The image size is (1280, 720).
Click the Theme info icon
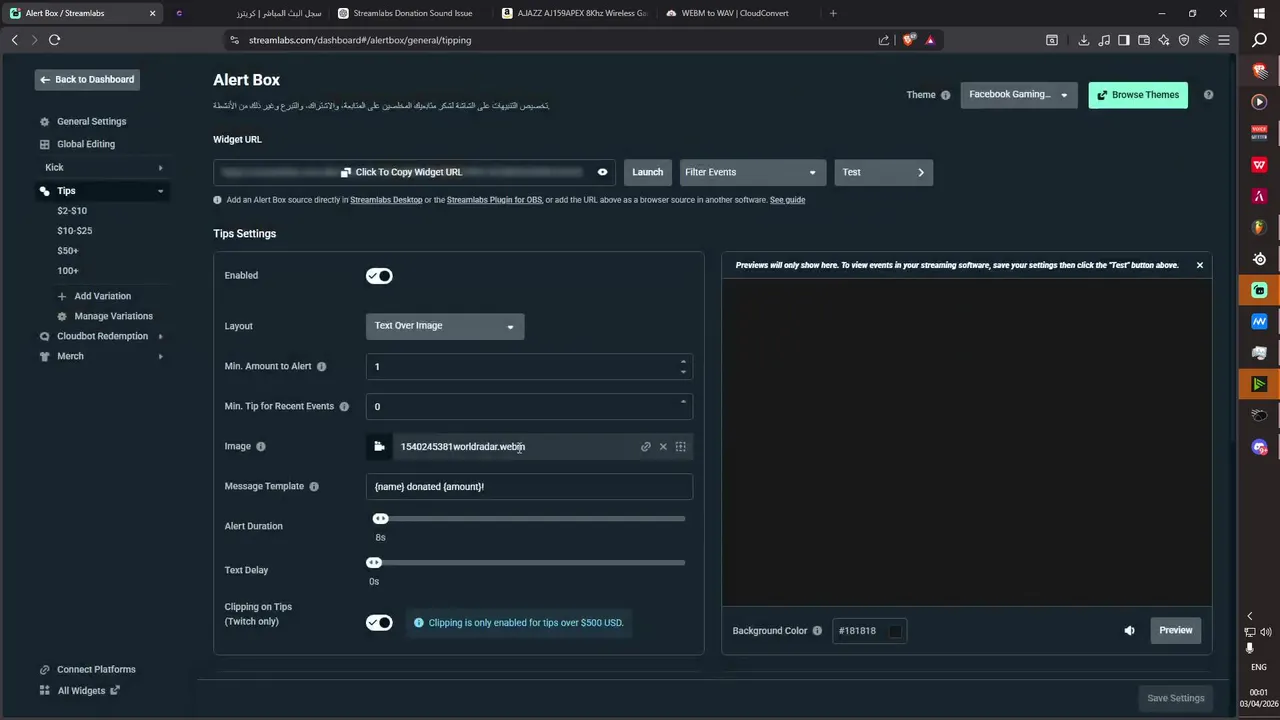(x=945, y=95)
